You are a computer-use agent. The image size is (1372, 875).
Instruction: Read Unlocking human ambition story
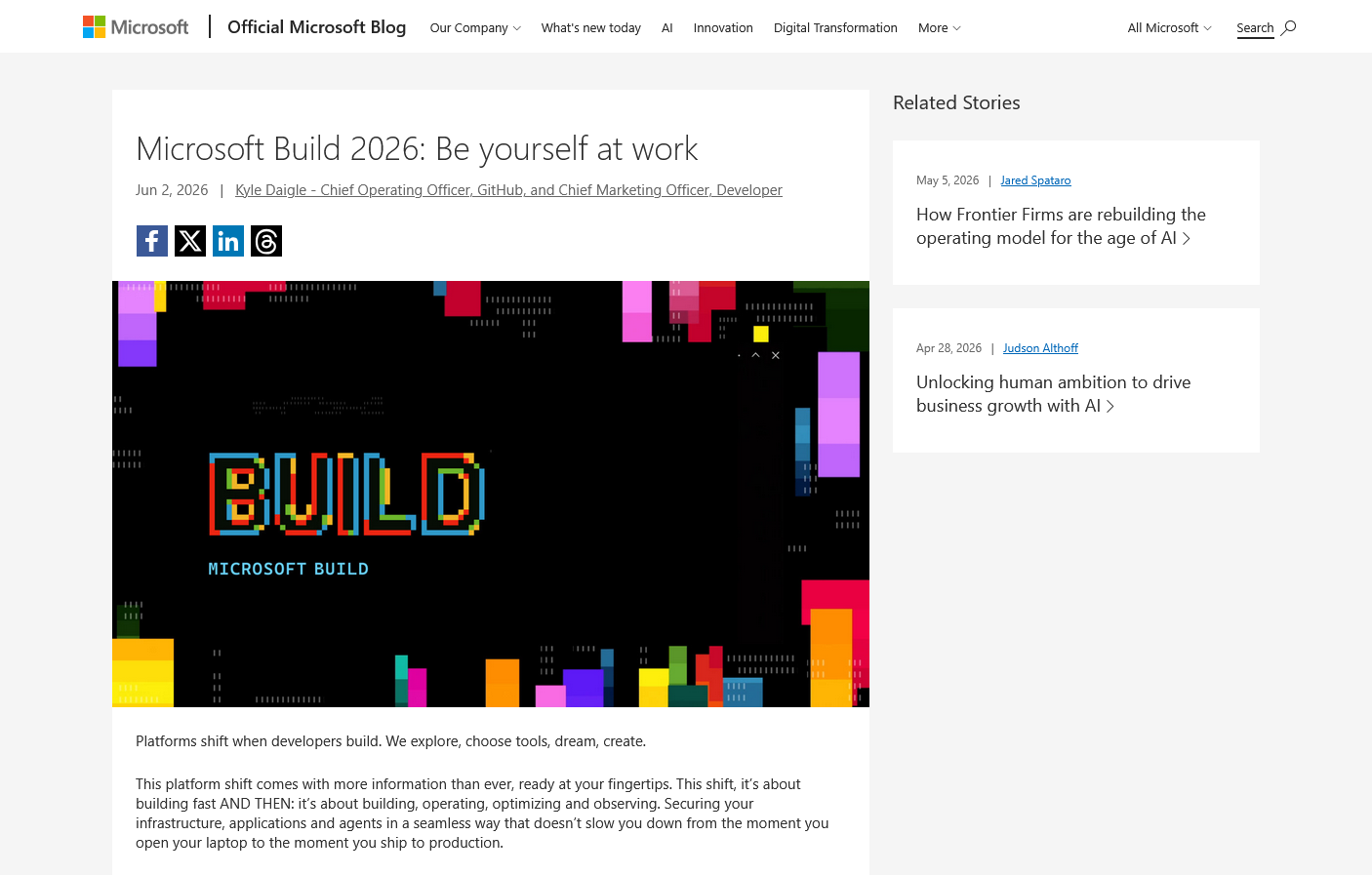pos(1053,394)
